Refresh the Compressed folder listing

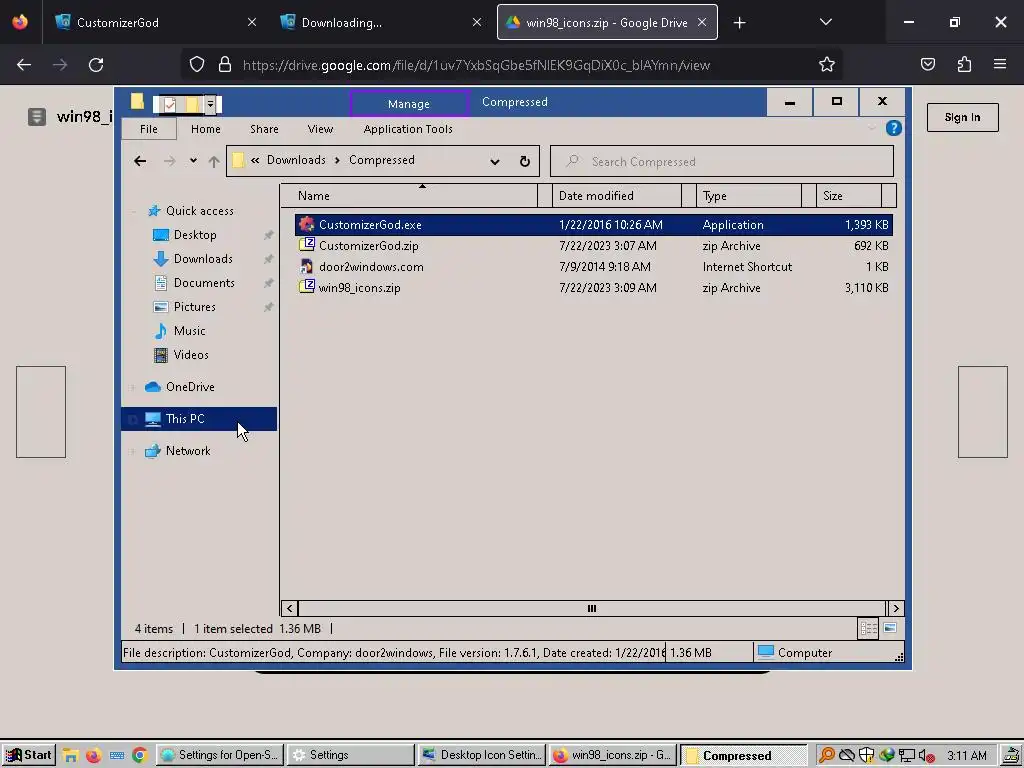click(x=524, y=161)
